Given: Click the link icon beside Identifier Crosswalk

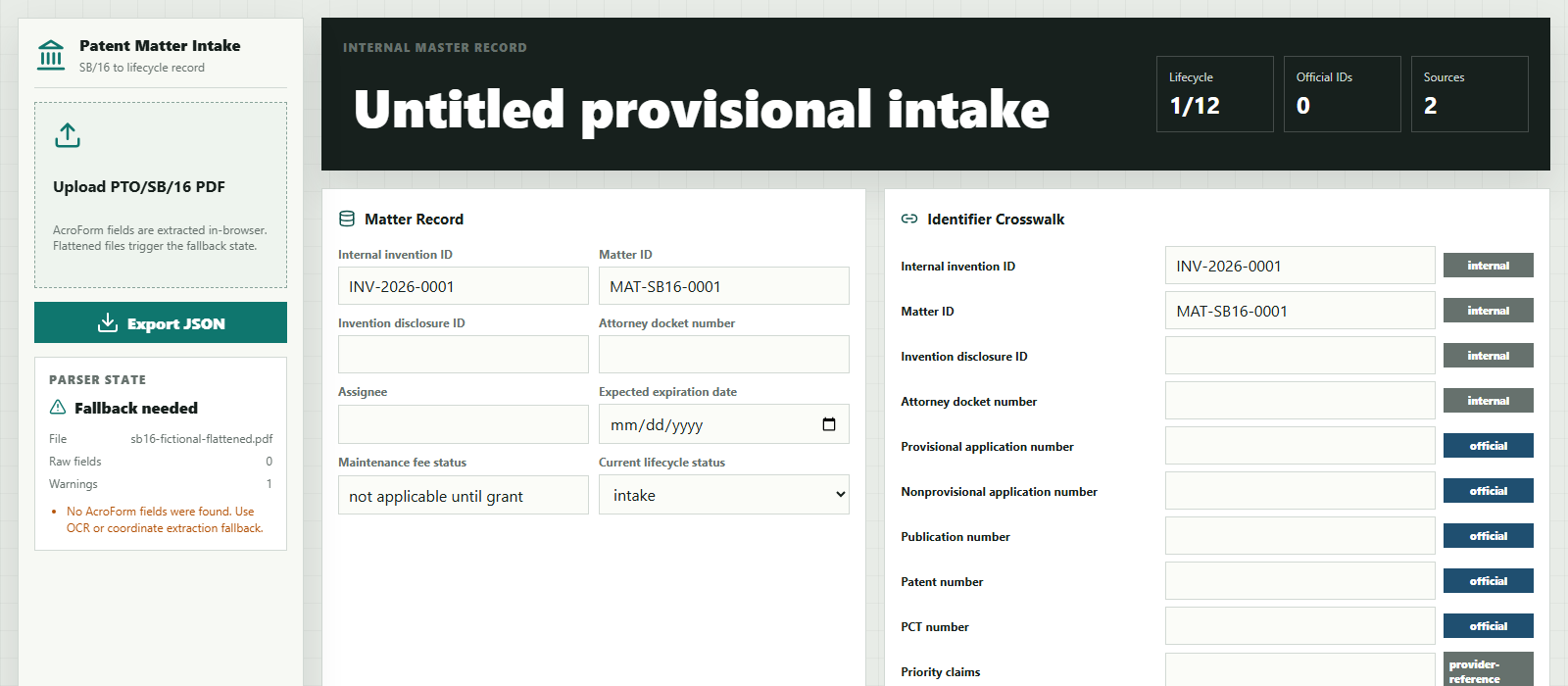Looking at the screenshot, I should (x=909, y=219).
